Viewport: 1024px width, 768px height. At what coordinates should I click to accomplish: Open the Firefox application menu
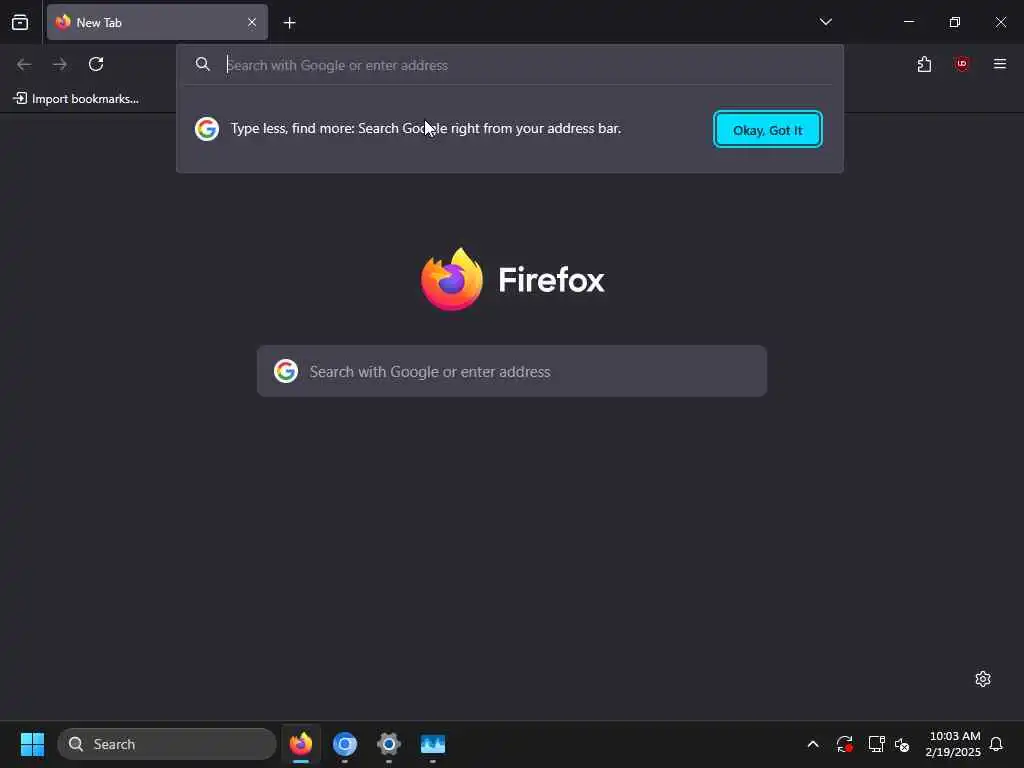pos(1000,64)
